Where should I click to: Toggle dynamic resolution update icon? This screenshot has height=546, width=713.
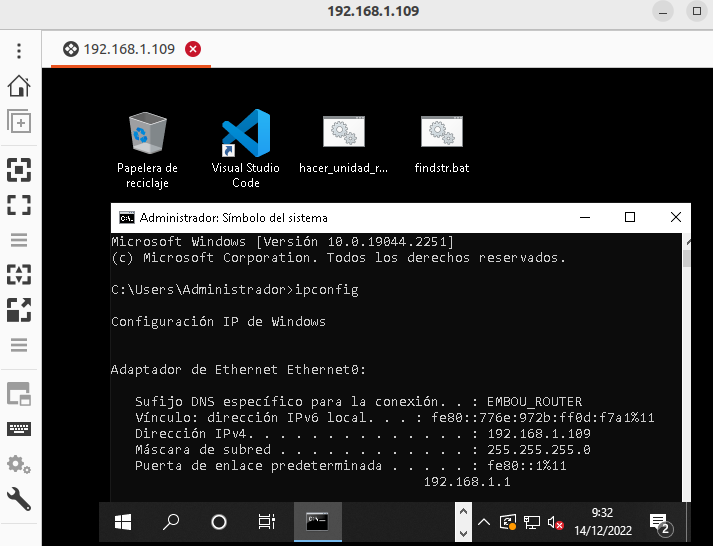pyautogui.click(x=19, y=274)
